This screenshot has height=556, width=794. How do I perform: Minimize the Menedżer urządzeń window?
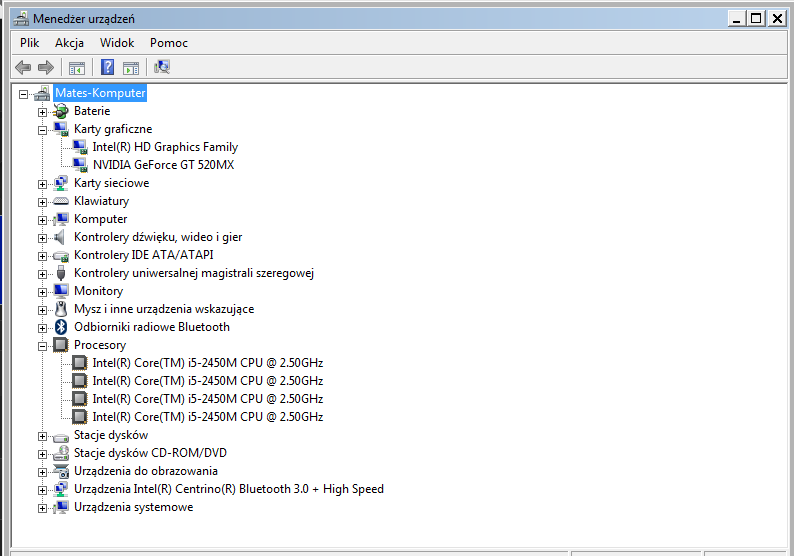[x=737, y=19]
